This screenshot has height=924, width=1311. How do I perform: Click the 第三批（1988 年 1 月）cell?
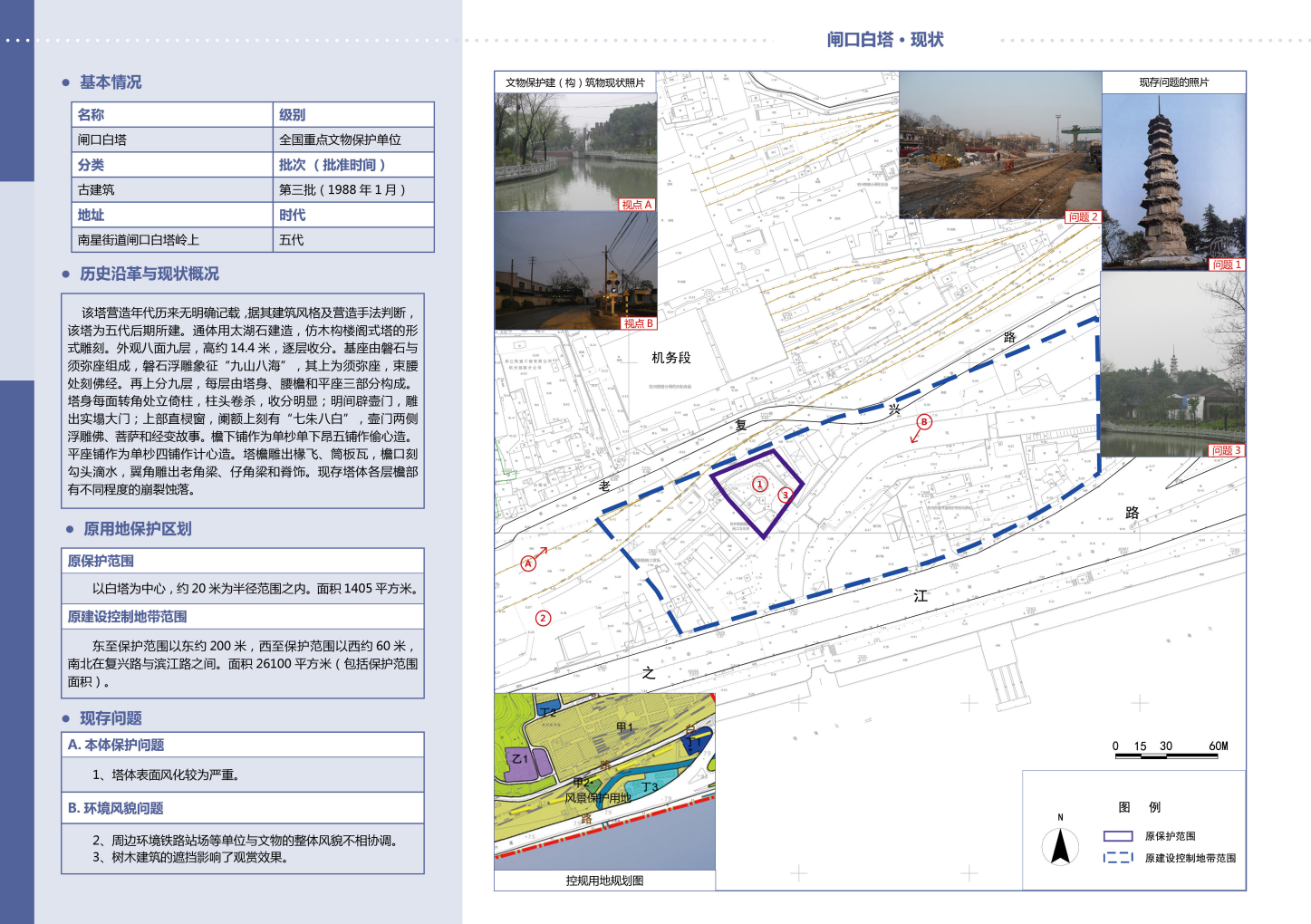pos(353,189)
